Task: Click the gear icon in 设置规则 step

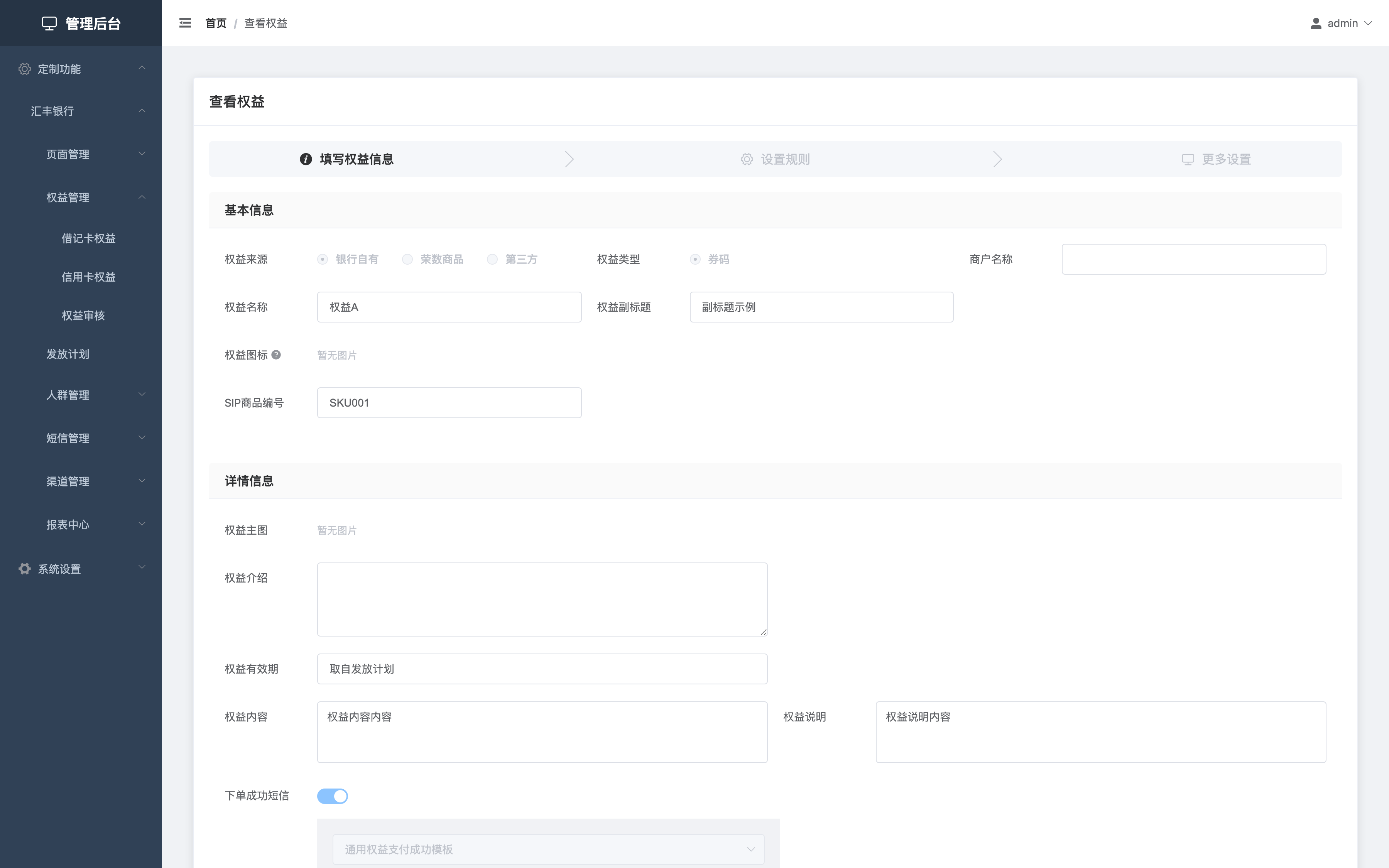Action: 747,159
